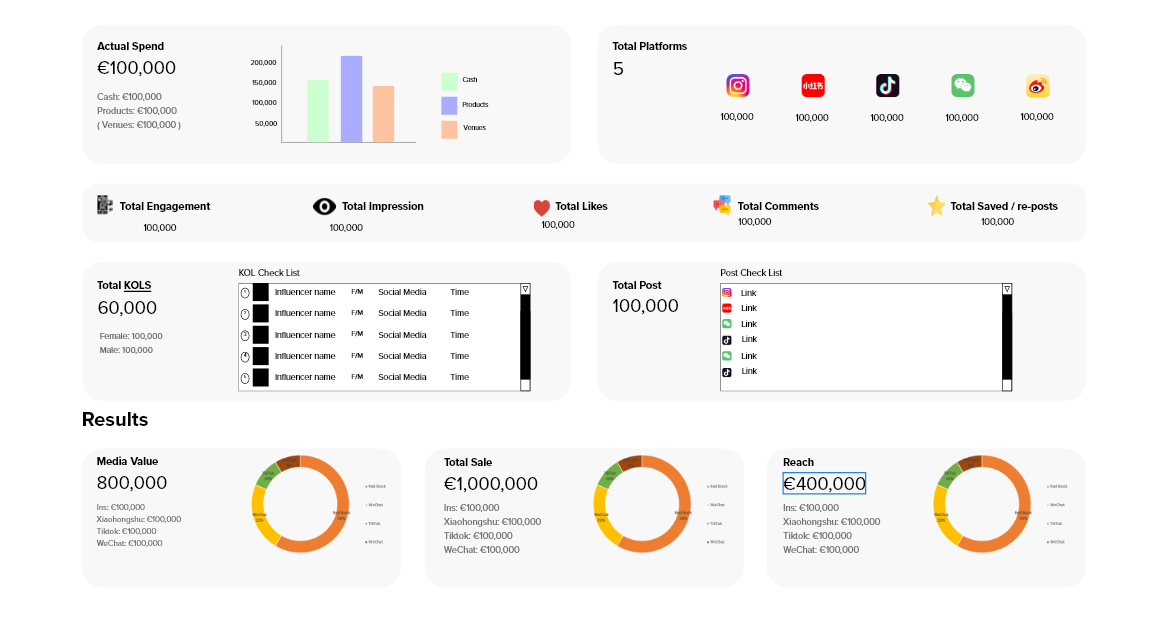Click the KOL Check List scrollbar
This screenshot has width=1152, height=617.
click(x=525, y=340)
